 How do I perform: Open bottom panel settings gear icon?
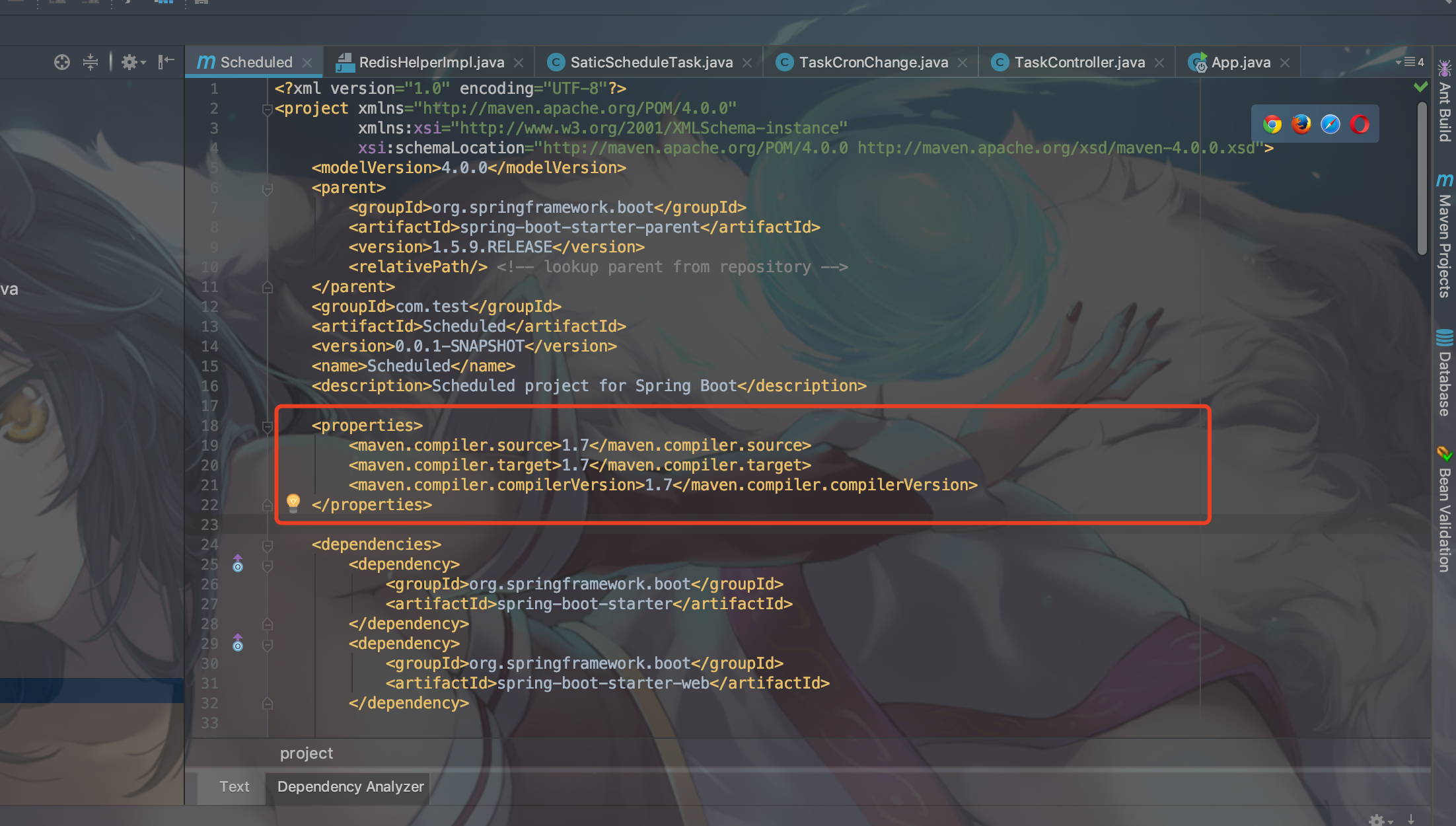pos(1379,820)
